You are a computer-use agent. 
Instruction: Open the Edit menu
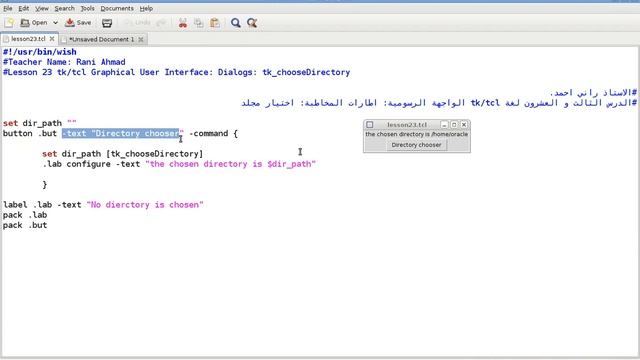[x=24, y=8]
